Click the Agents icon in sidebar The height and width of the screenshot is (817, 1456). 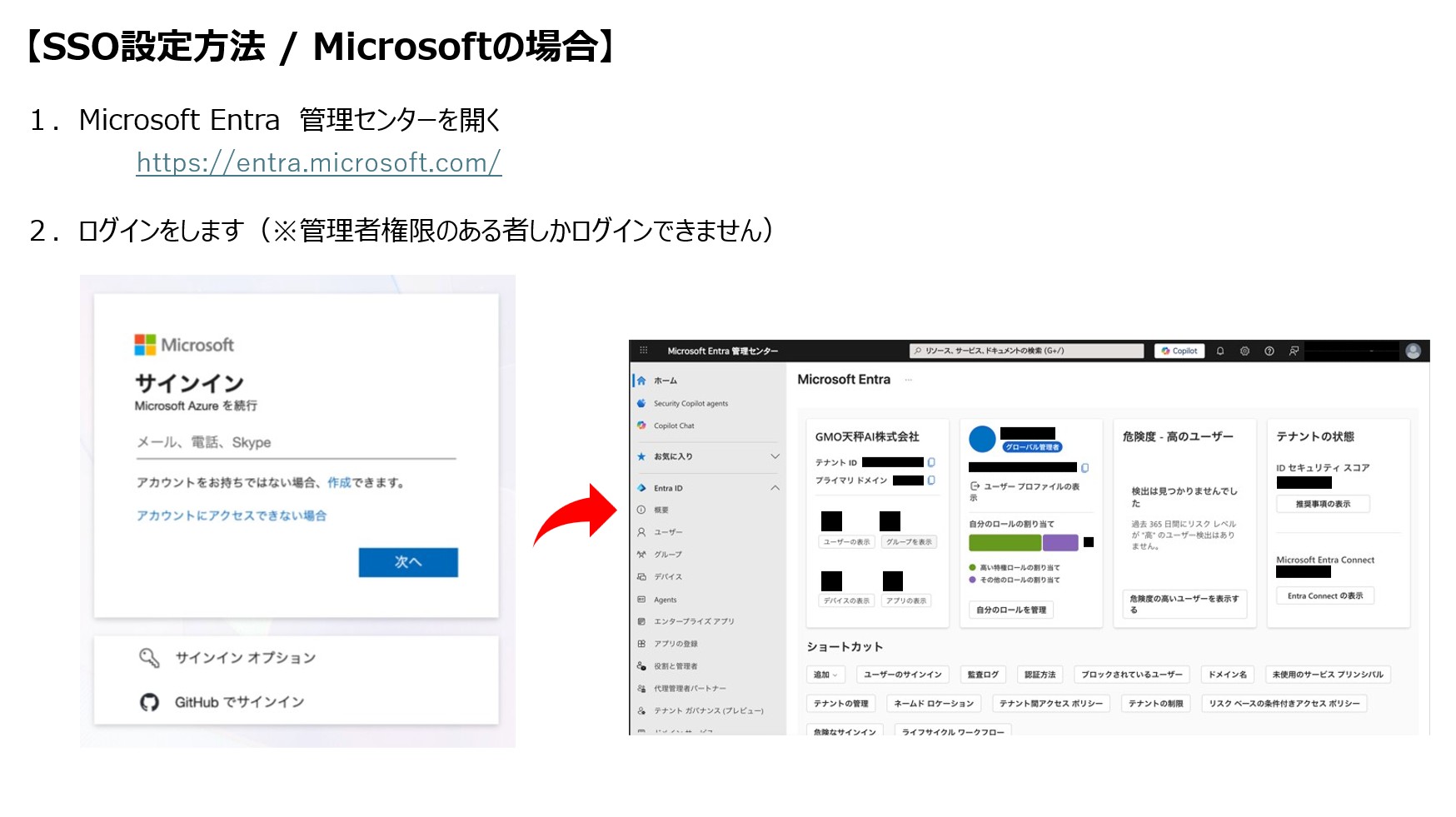(x=641, y=600)
